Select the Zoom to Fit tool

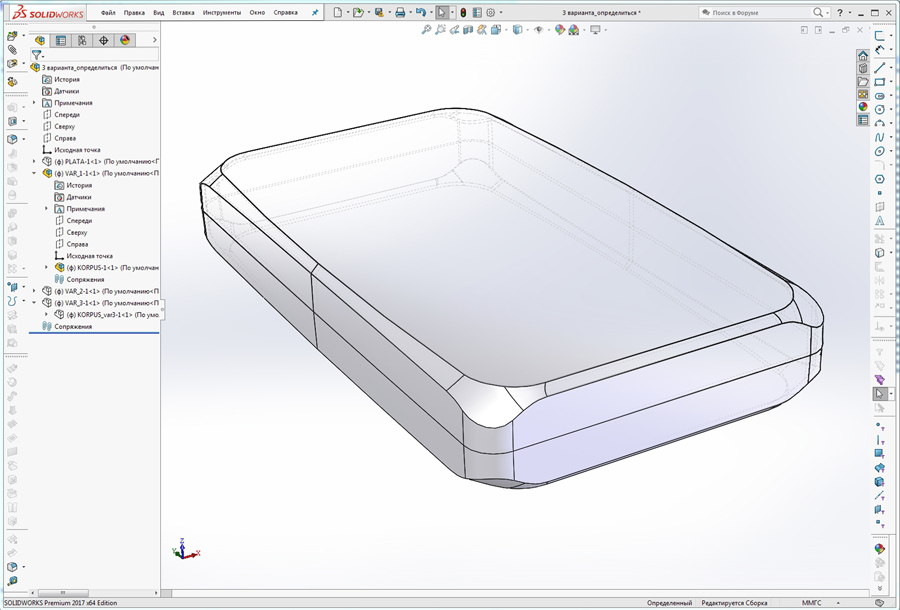point(428,30)
